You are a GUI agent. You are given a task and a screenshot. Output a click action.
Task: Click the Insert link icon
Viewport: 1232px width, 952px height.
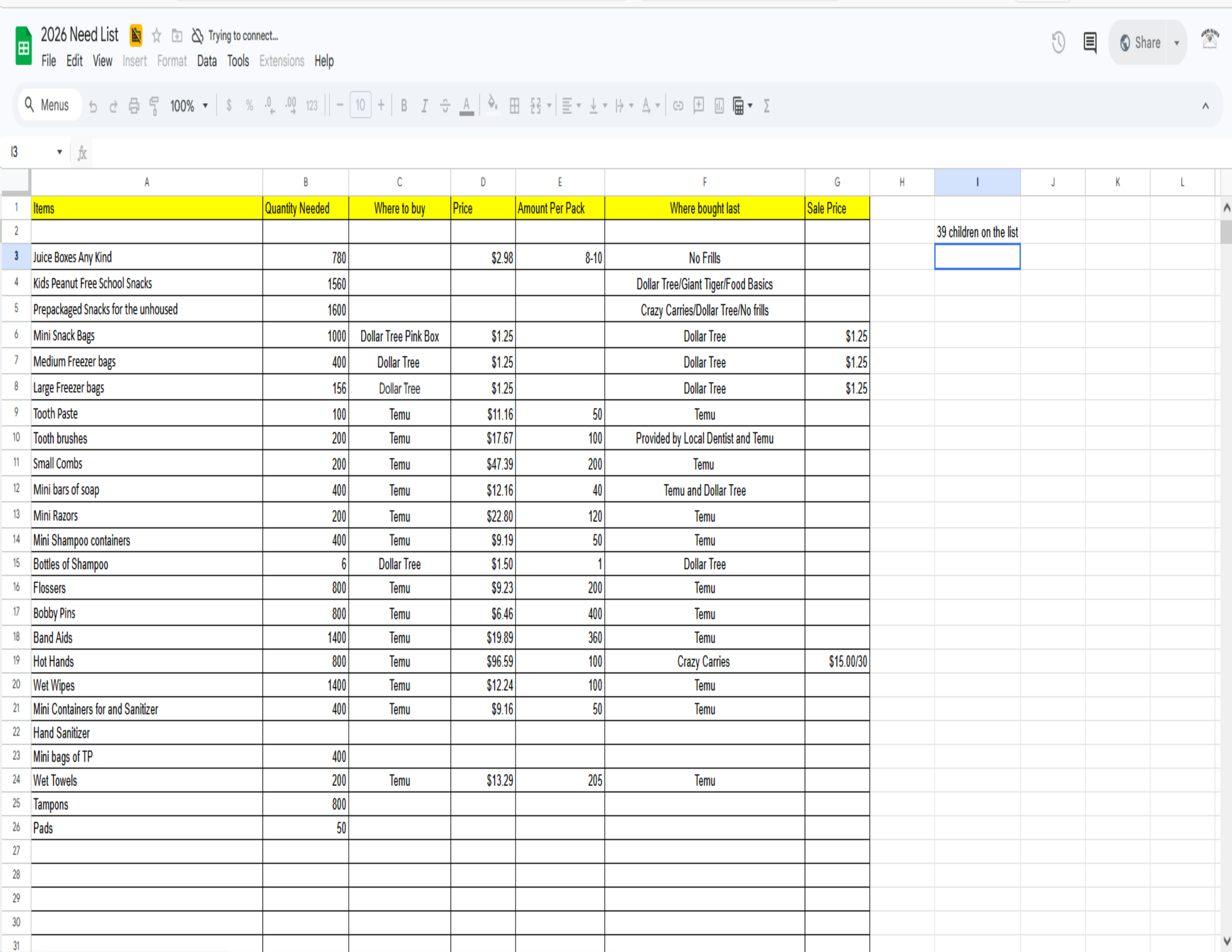pyautogui.click(x=678, y=105)
